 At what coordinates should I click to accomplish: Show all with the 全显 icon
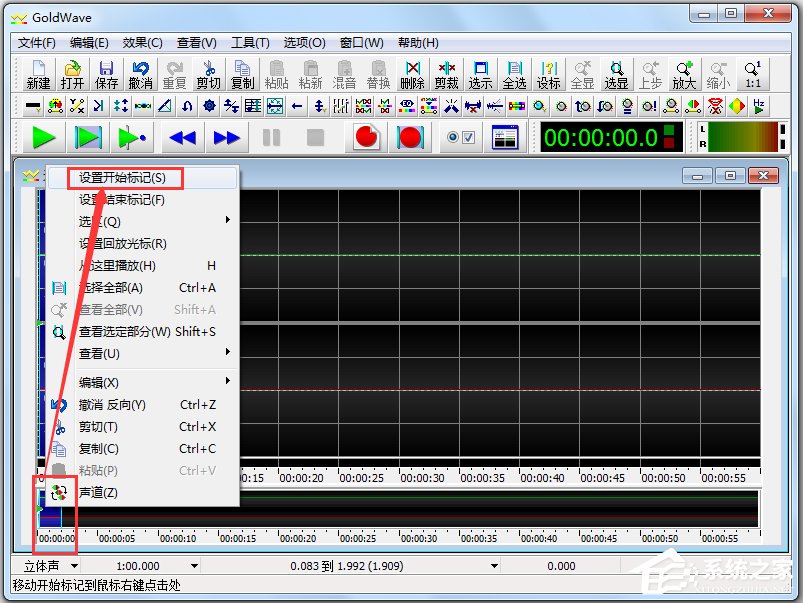click(x=582, y=75)
